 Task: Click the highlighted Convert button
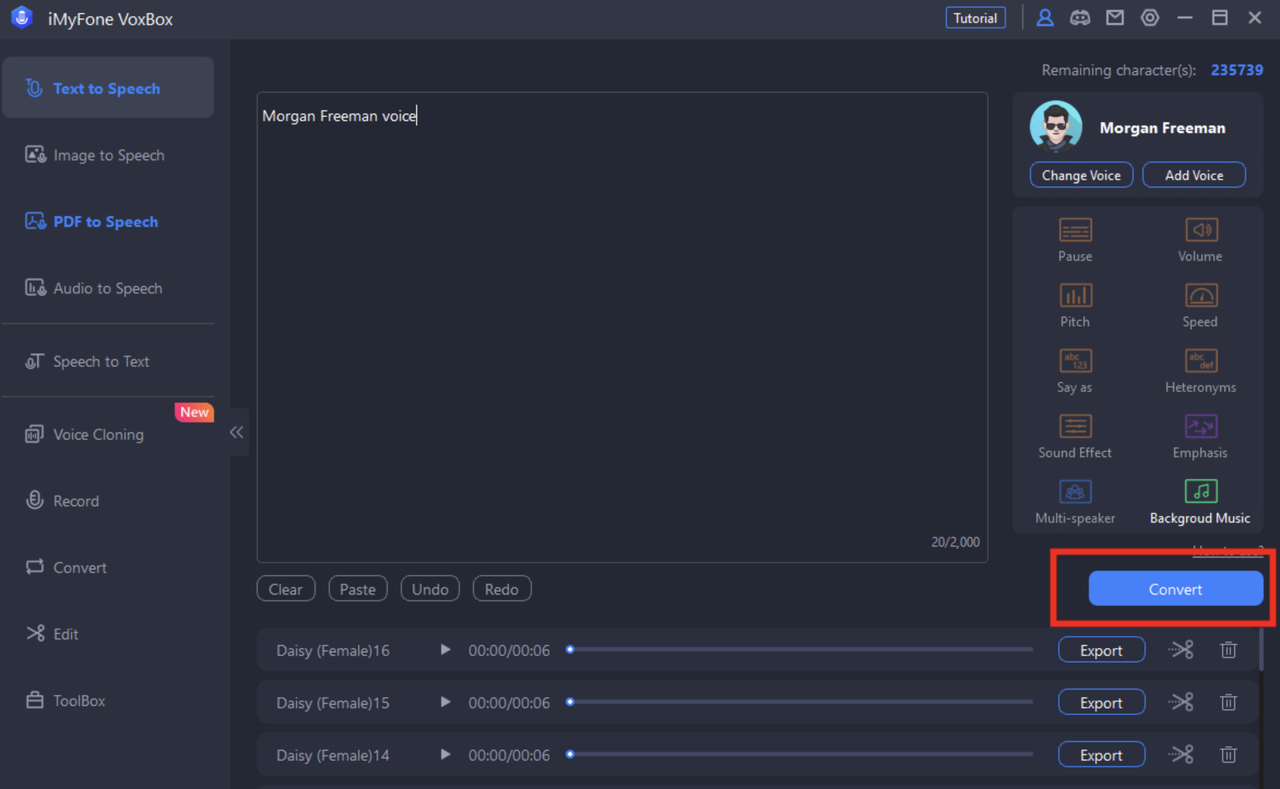1175,588
